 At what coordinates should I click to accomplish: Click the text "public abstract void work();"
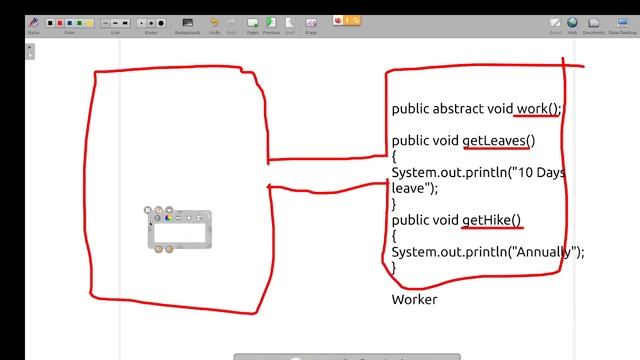pos(477,109)
